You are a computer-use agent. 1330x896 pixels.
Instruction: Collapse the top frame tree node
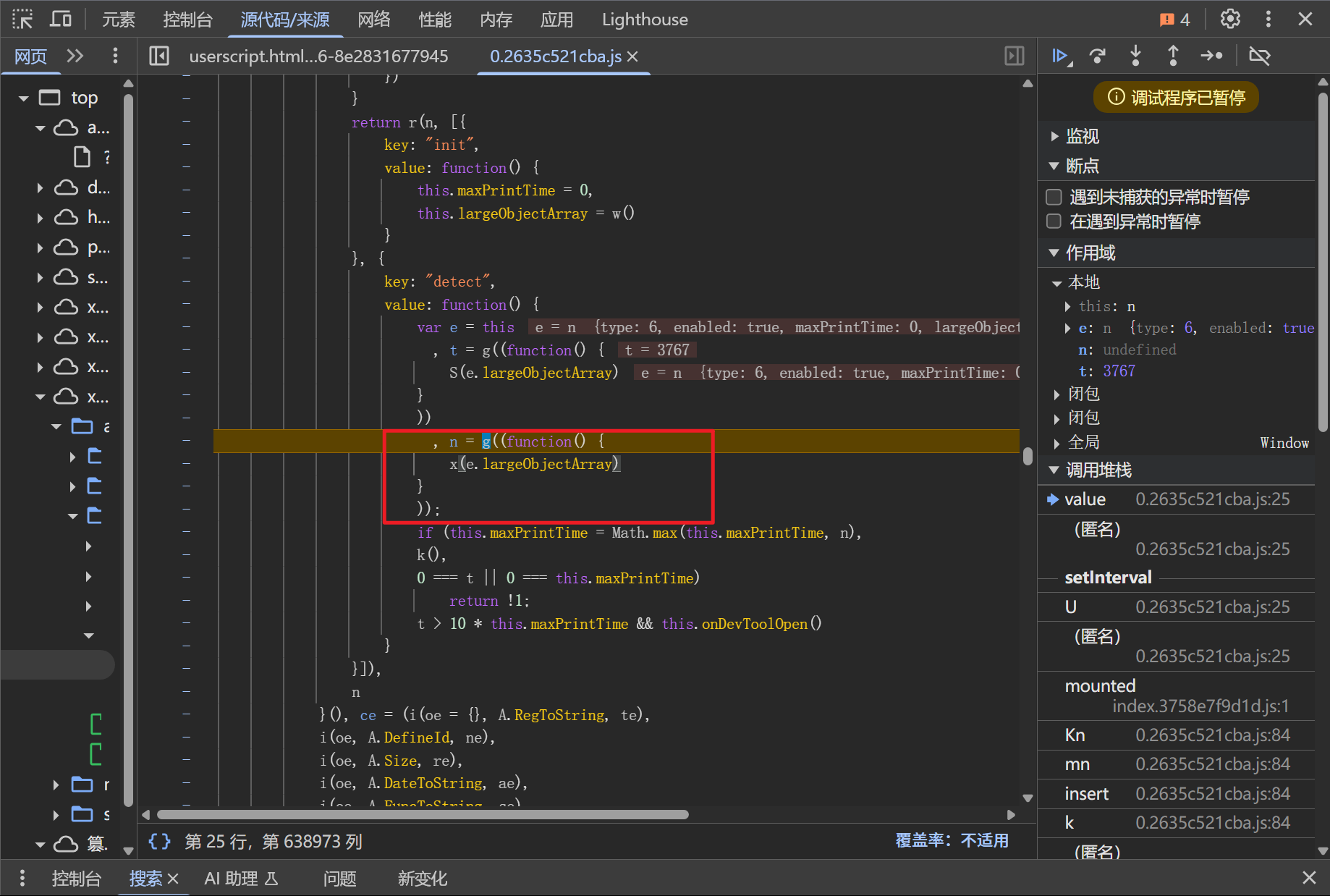tap(24, 98)
